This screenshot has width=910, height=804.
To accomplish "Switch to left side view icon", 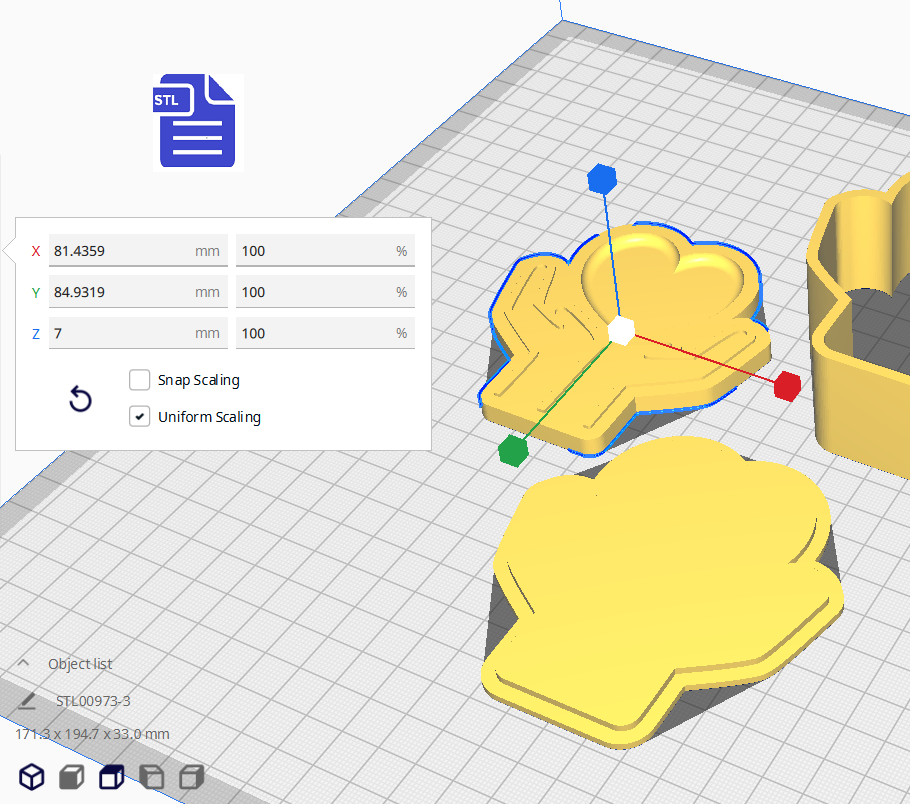I will [x=151, y=776].
